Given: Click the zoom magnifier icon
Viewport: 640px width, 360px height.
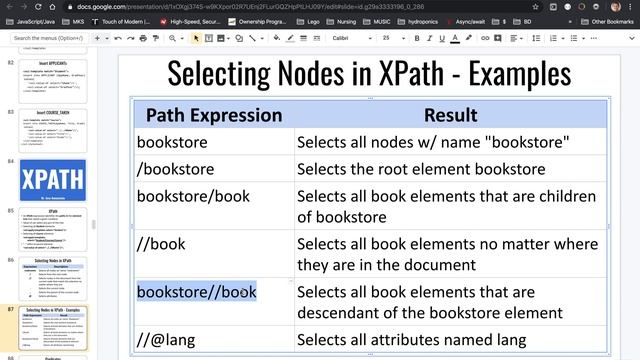Looking at the screenshot, I should point(173,38).
